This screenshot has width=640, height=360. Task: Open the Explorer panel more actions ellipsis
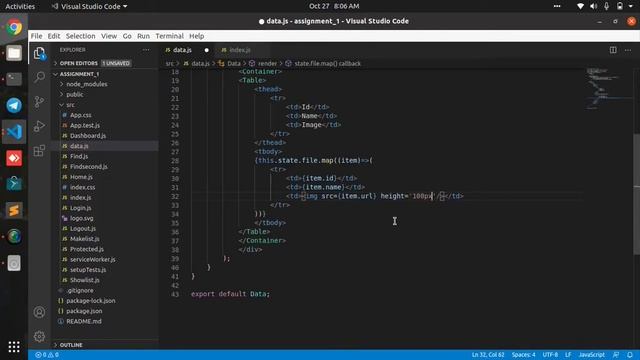click(146, 50)
